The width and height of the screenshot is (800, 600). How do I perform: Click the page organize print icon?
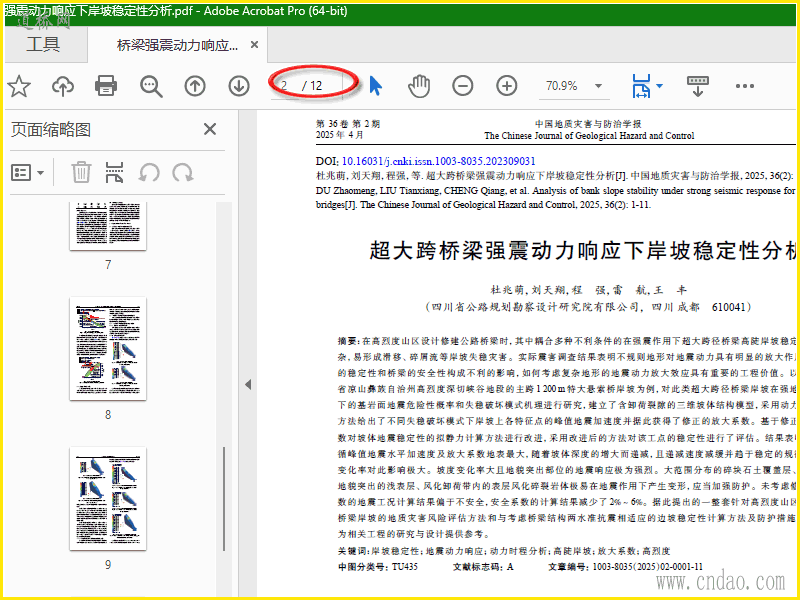pyautogui.click(x=114, y=172)
